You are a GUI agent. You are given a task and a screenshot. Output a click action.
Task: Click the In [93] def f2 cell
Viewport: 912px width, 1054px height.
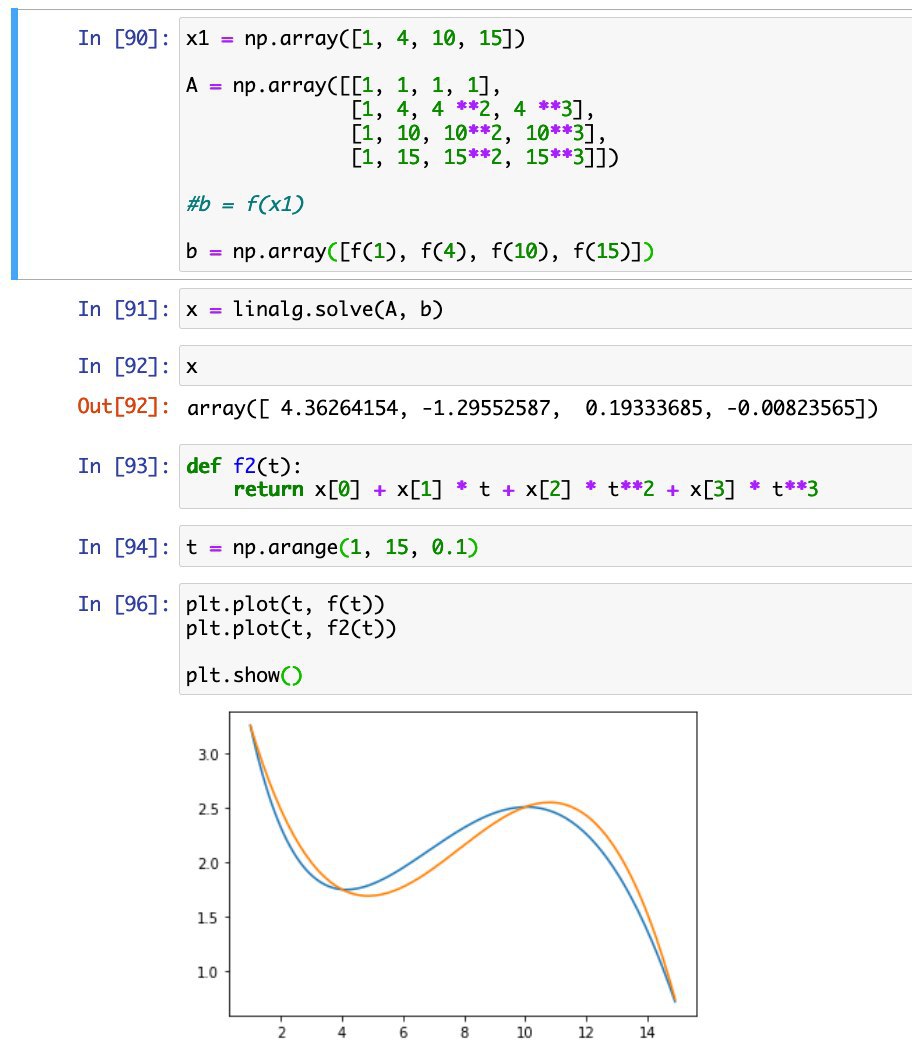coord(545,477)
